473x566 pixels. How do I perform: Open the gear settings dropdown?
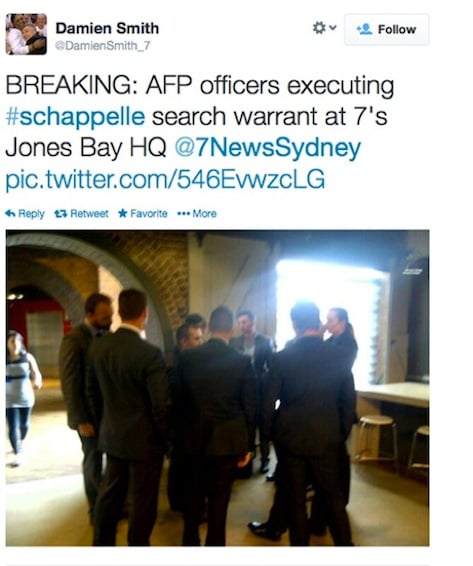point(324,28)
